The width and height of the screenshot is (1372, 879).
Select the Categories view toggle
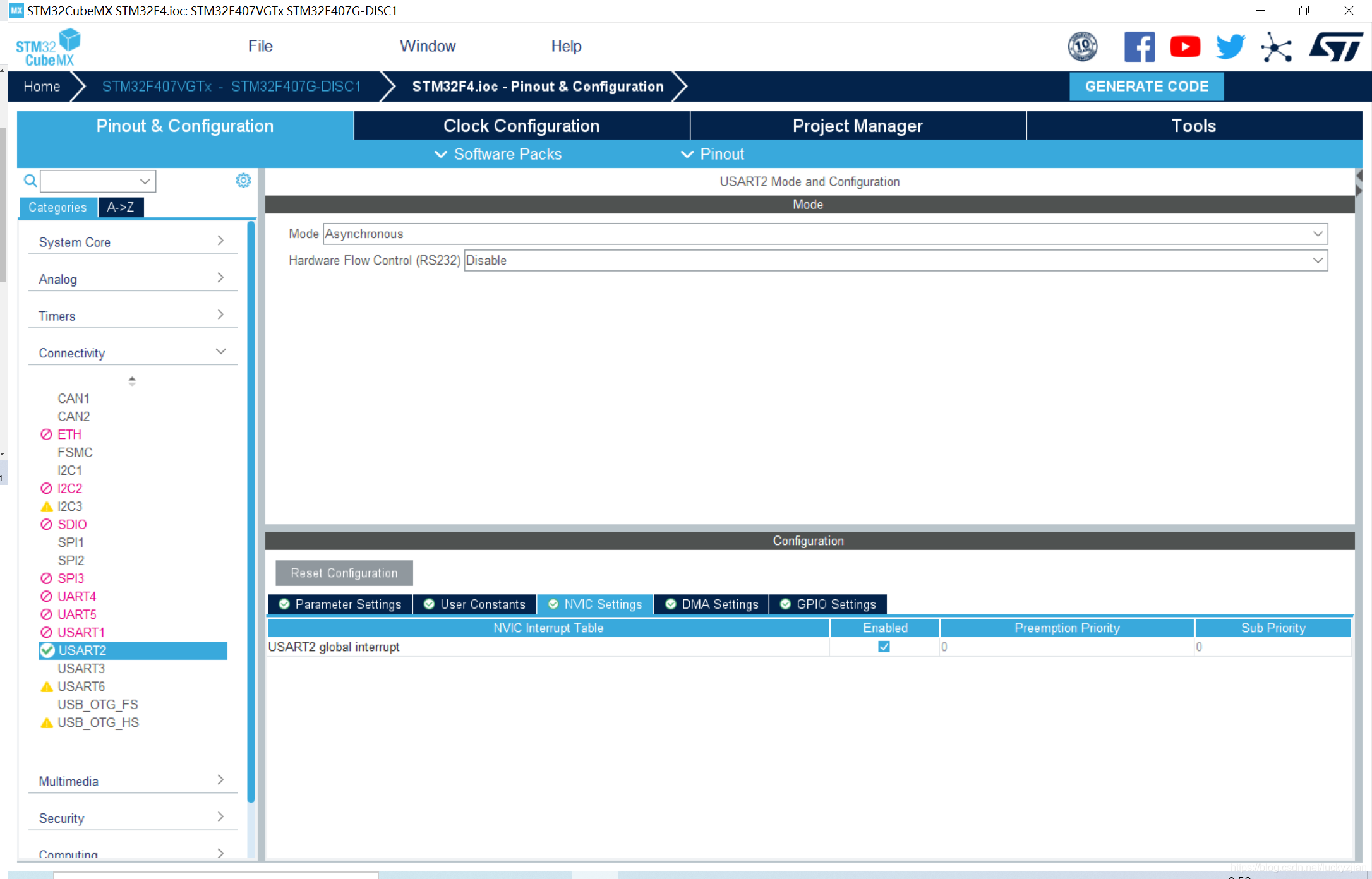57,207
